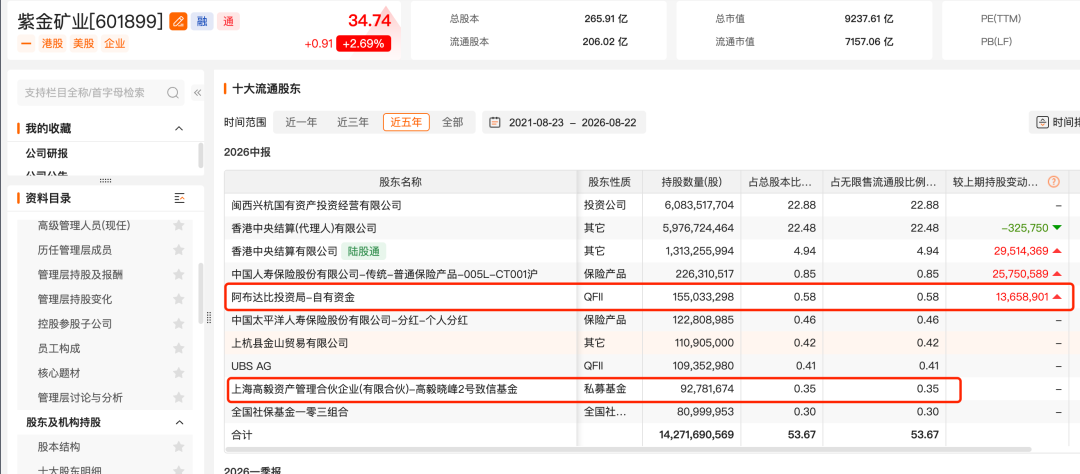Viewport: 1080px width, 474px height.
Task: Collapse the 股东及机构持股 section
Action: pos(179,422)
